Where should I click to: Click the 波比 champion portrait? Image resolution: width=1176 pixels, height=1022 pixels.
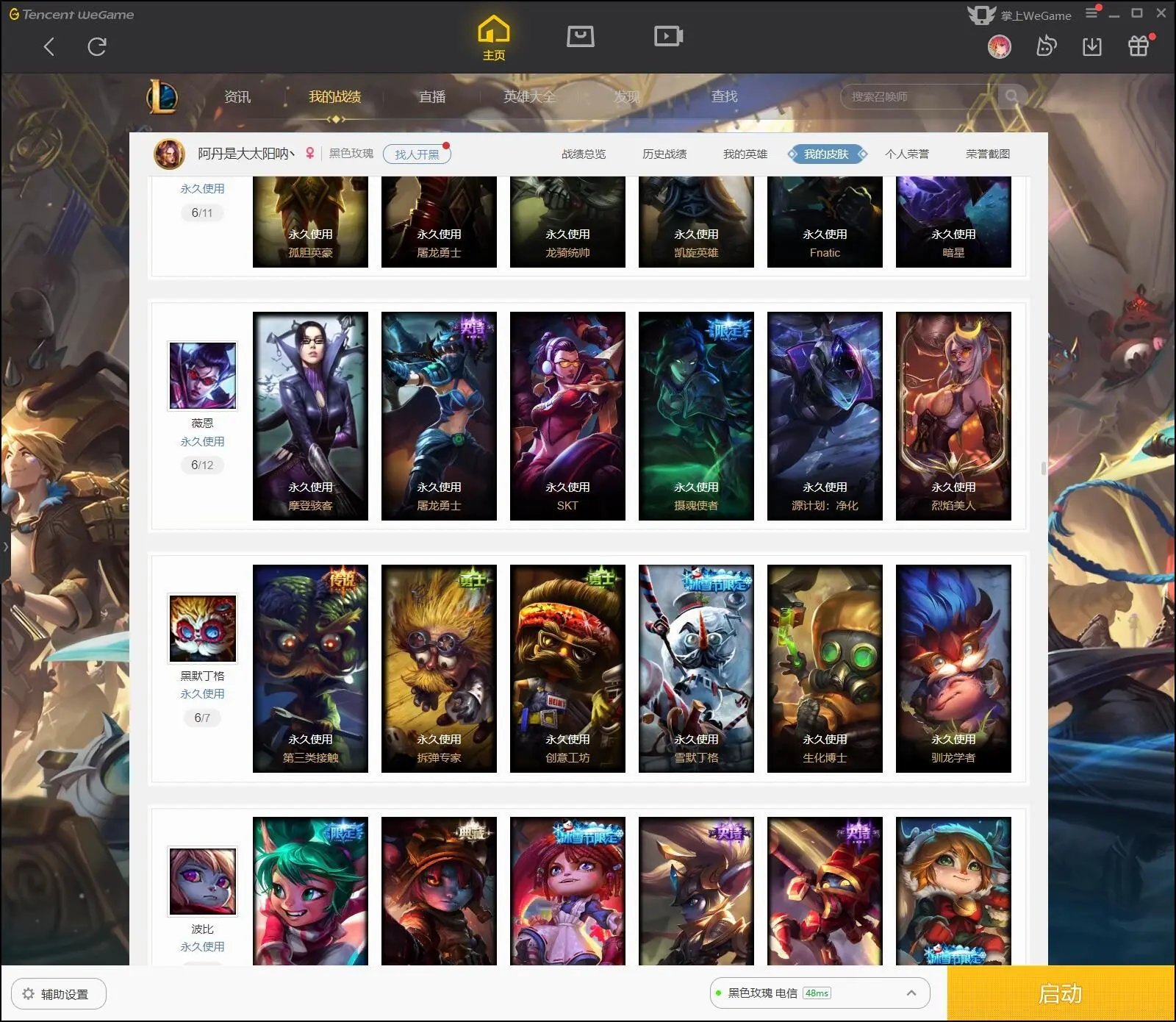(203, 881)
